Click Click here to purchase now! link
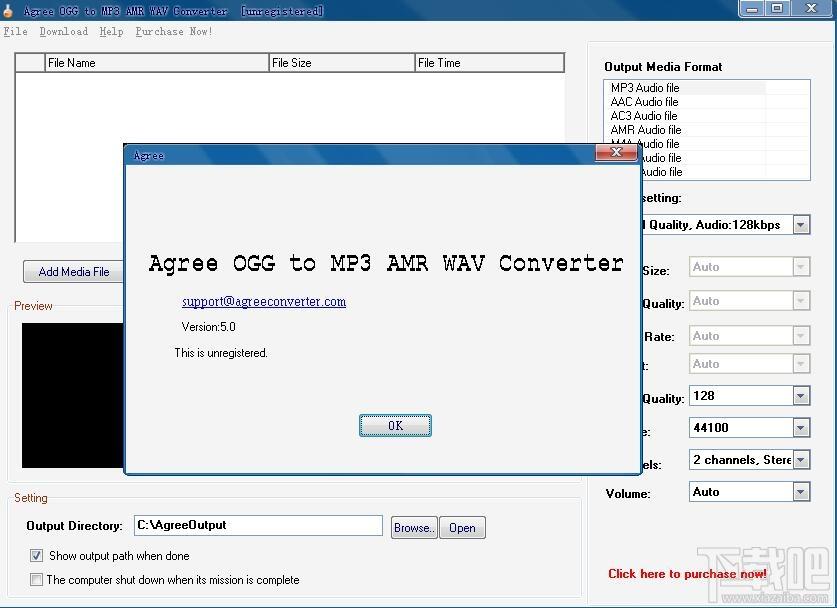Screen dimensions: 837x608 click(687, 574)
